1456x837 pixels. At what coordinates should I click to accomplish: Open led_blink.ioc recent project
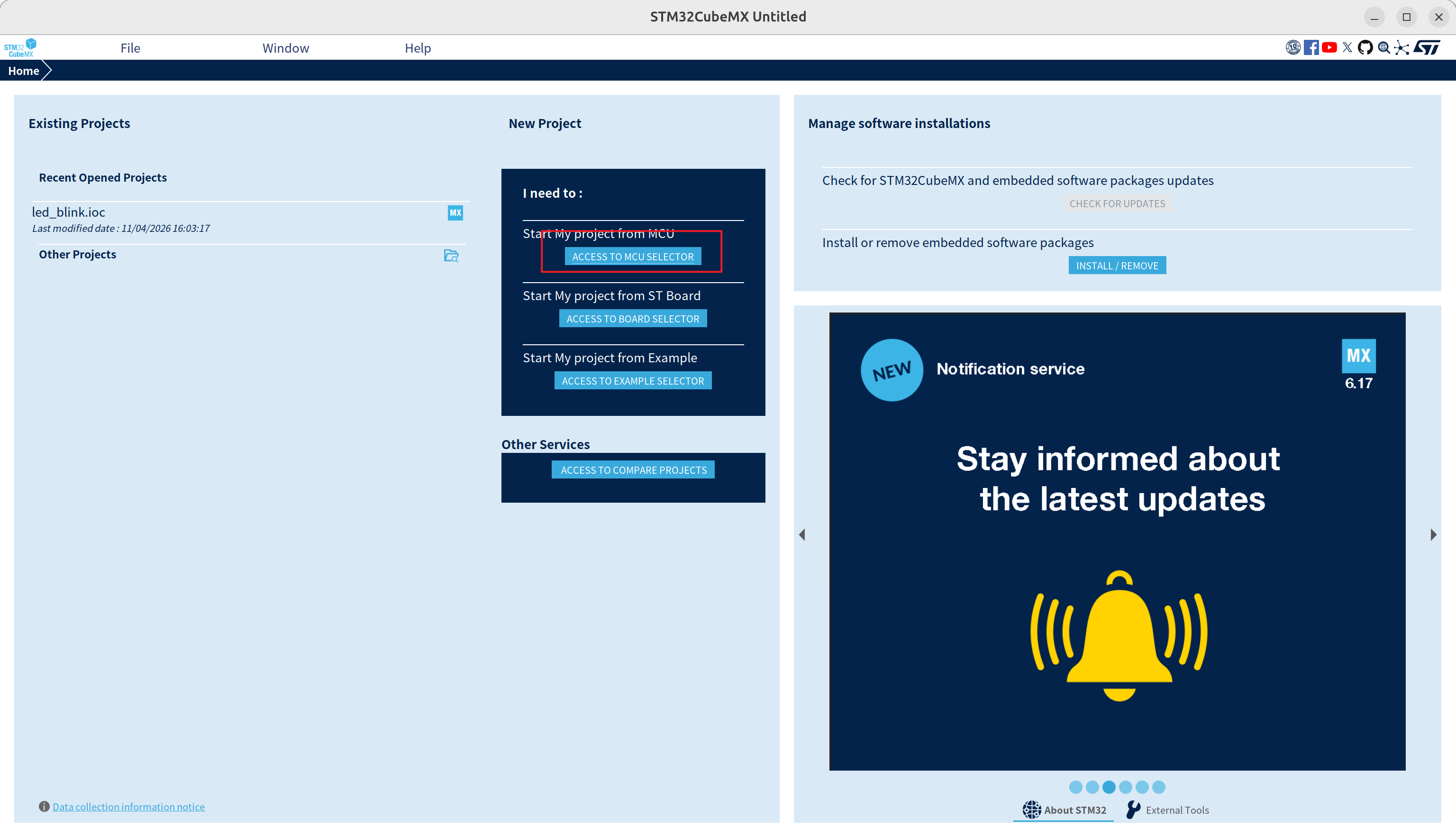tap(68, 212)
